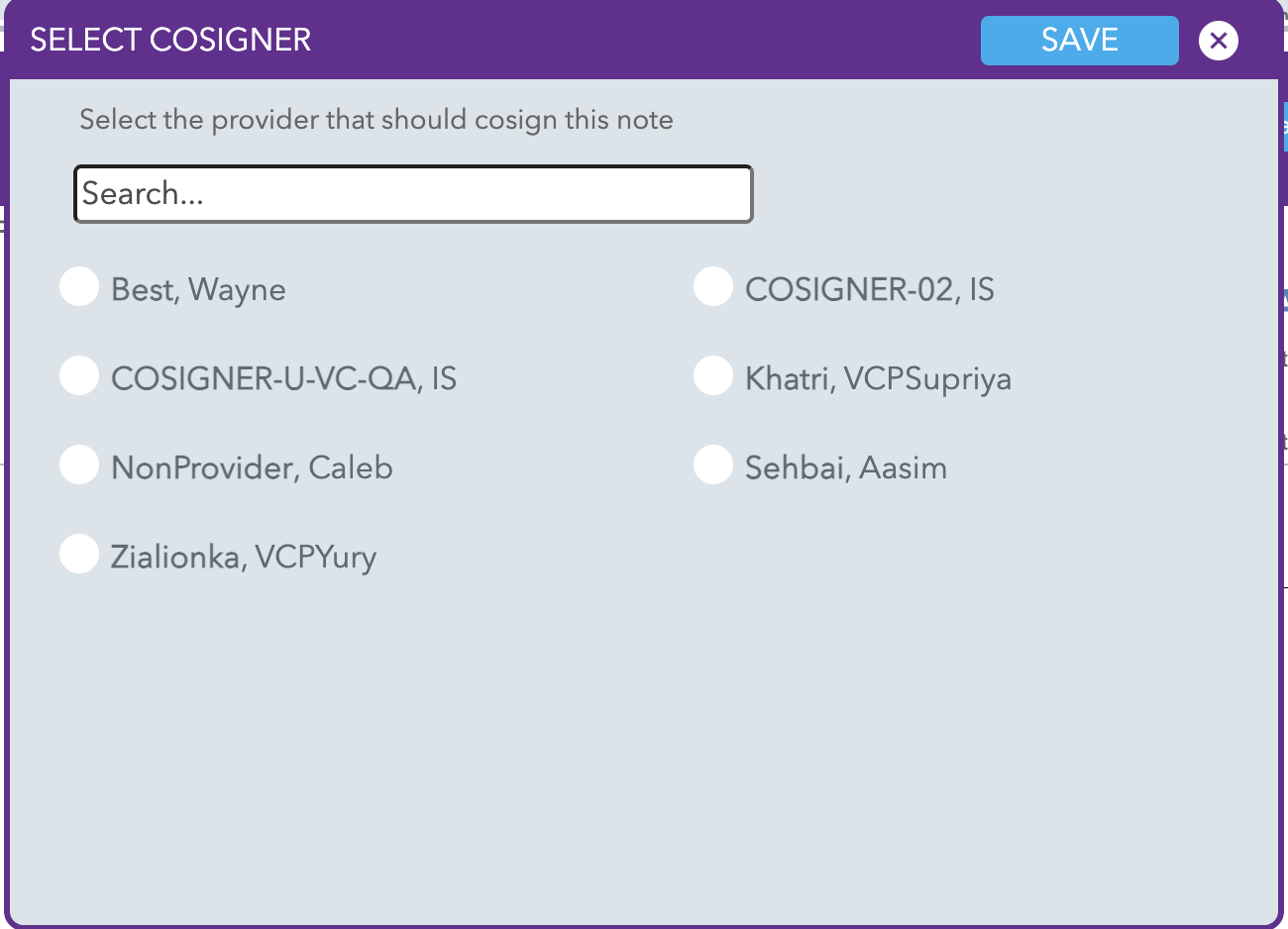The height and width of the screenshot is (929, 1288).
Task: Focus the cosigner Search field
Action: coord(413,194)
